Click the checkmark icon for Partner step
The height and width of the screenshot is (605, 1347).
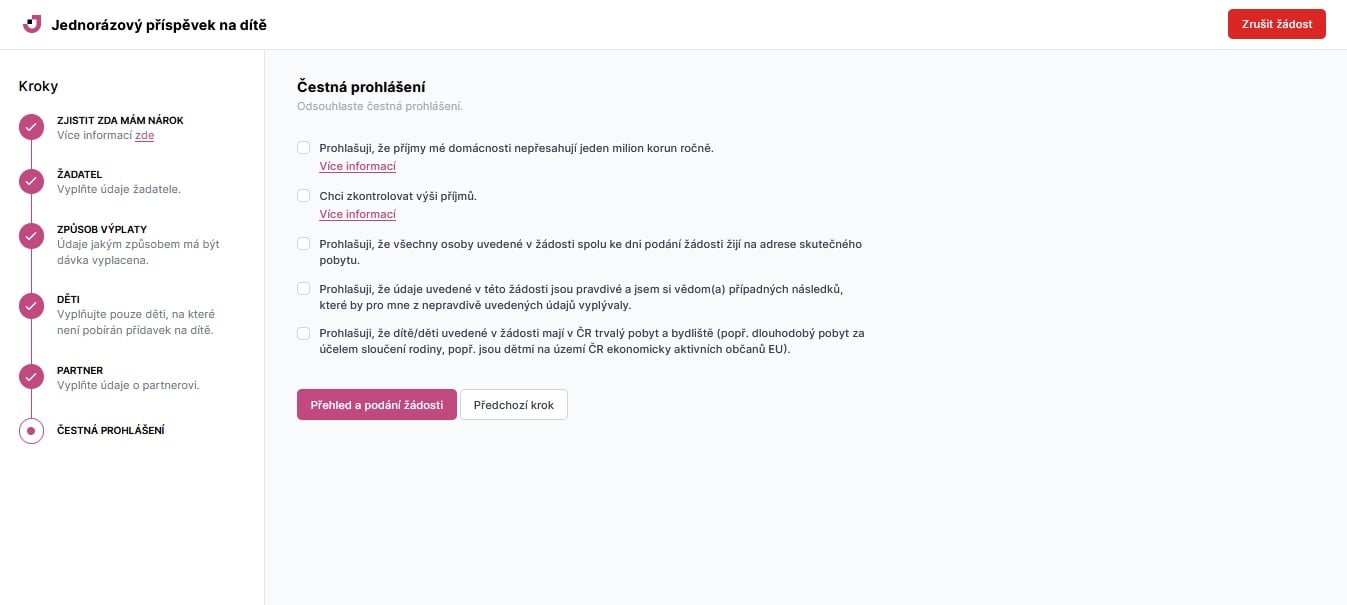coord(31,377)
